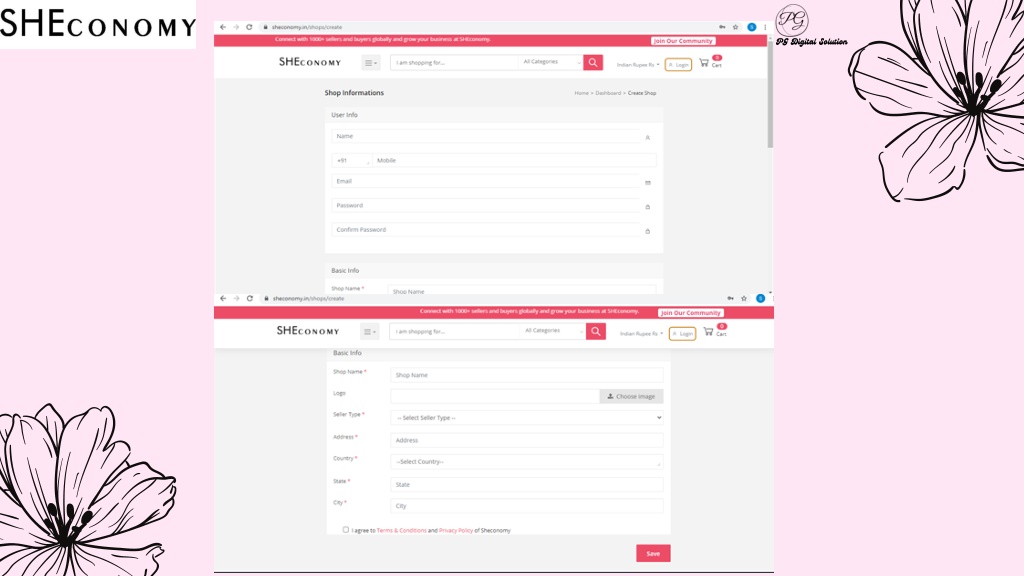Click Login button in upper site header
This screenshot has width=1024, height=576.
[679, 65]
